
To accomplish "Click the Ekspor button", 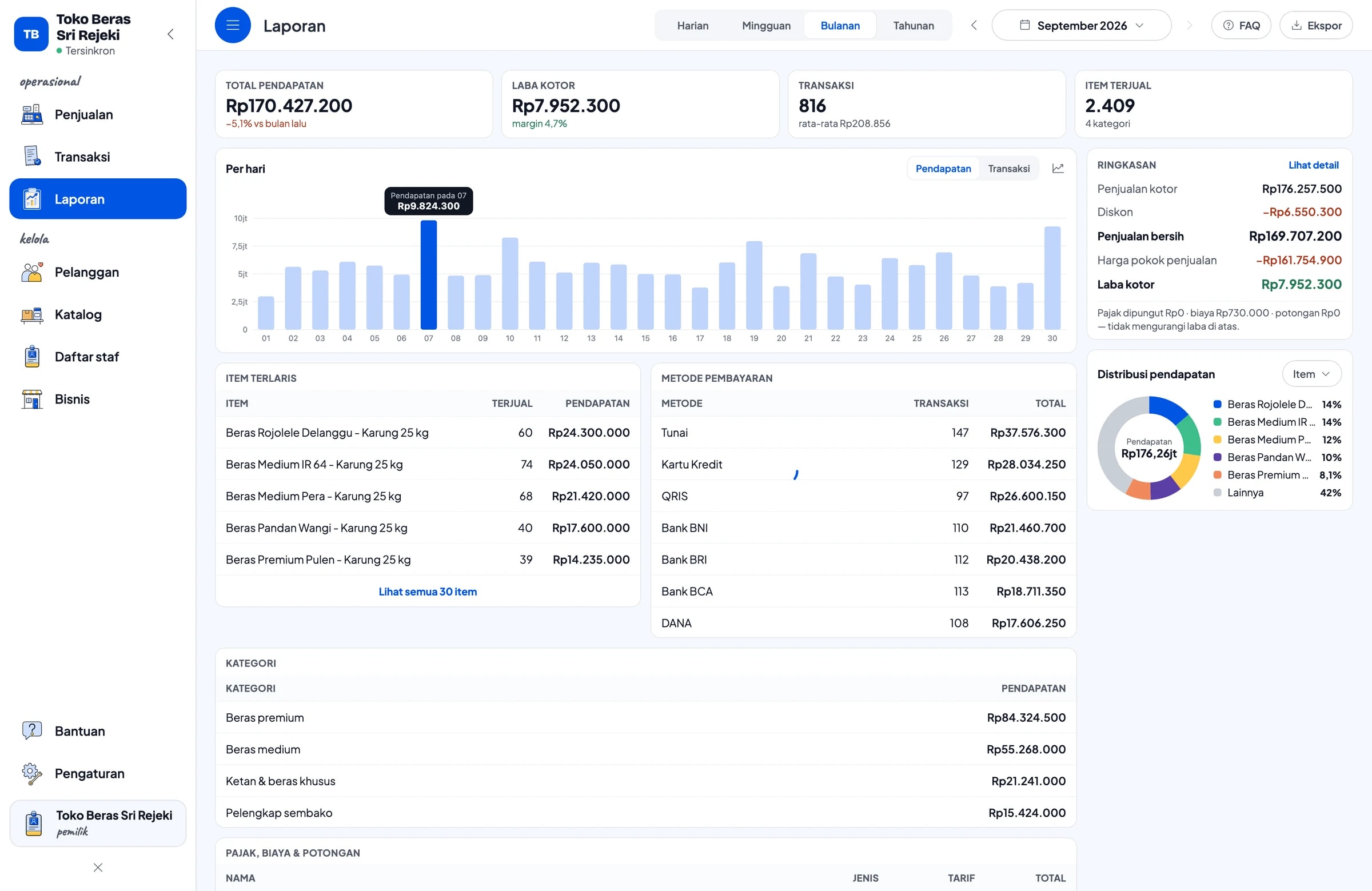I will [x=1316, y=25].
